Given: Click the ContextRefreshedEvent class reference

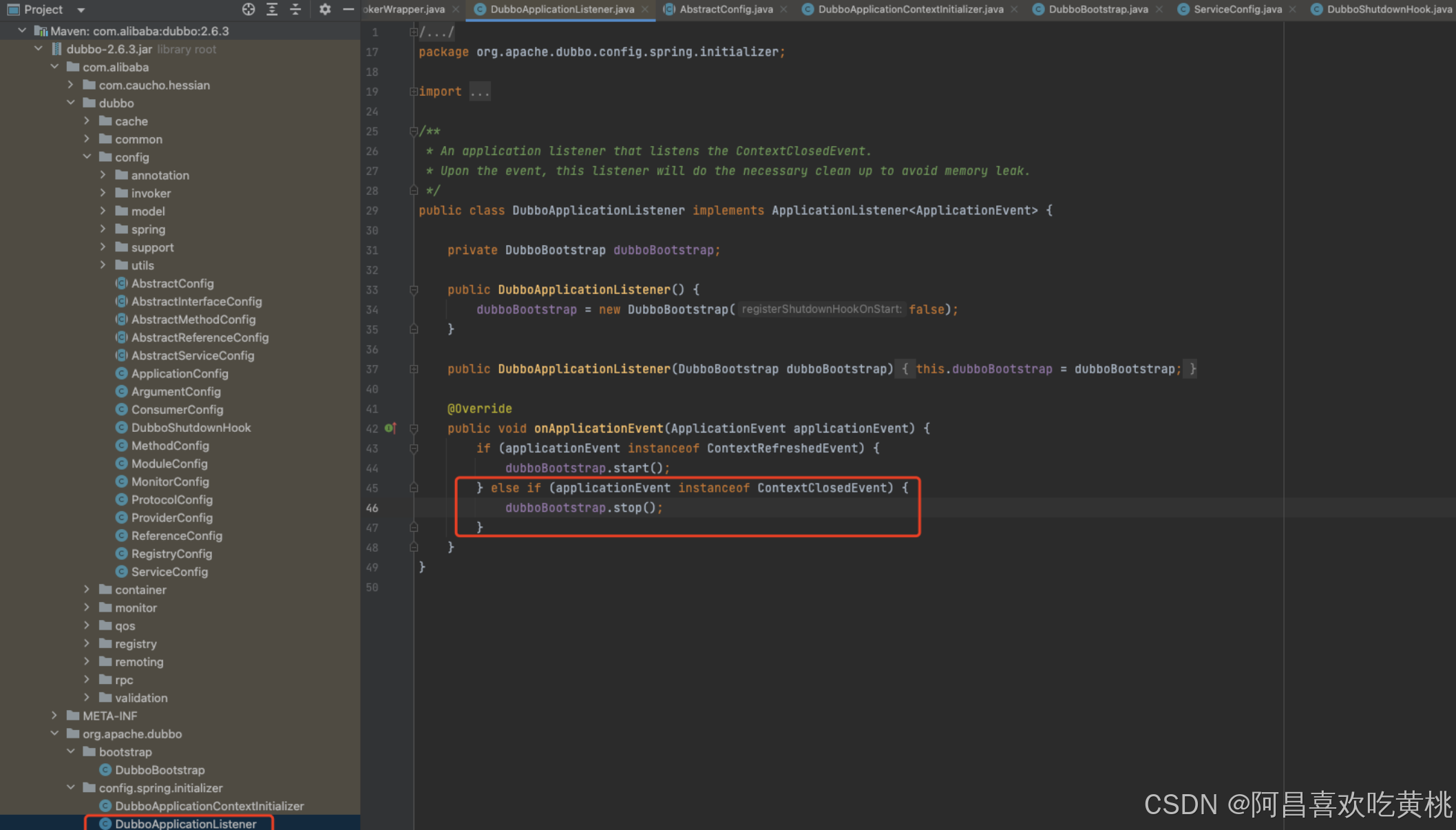Looking at the screenshot, I should [785, 448].
